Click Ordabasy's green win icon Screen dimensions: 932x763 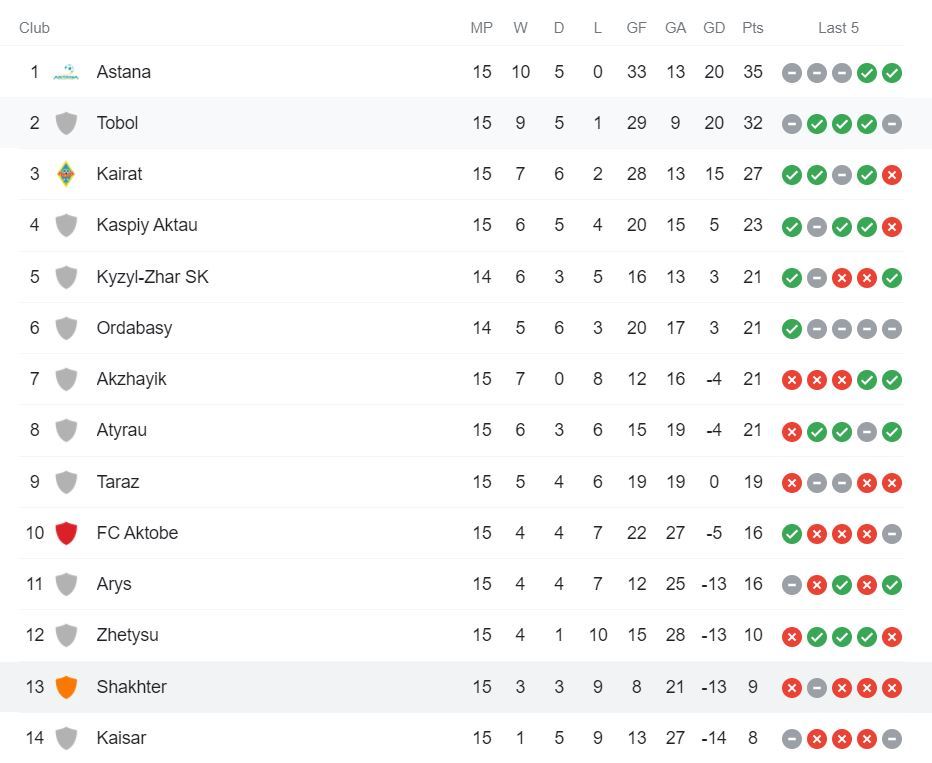coord(792,329)
